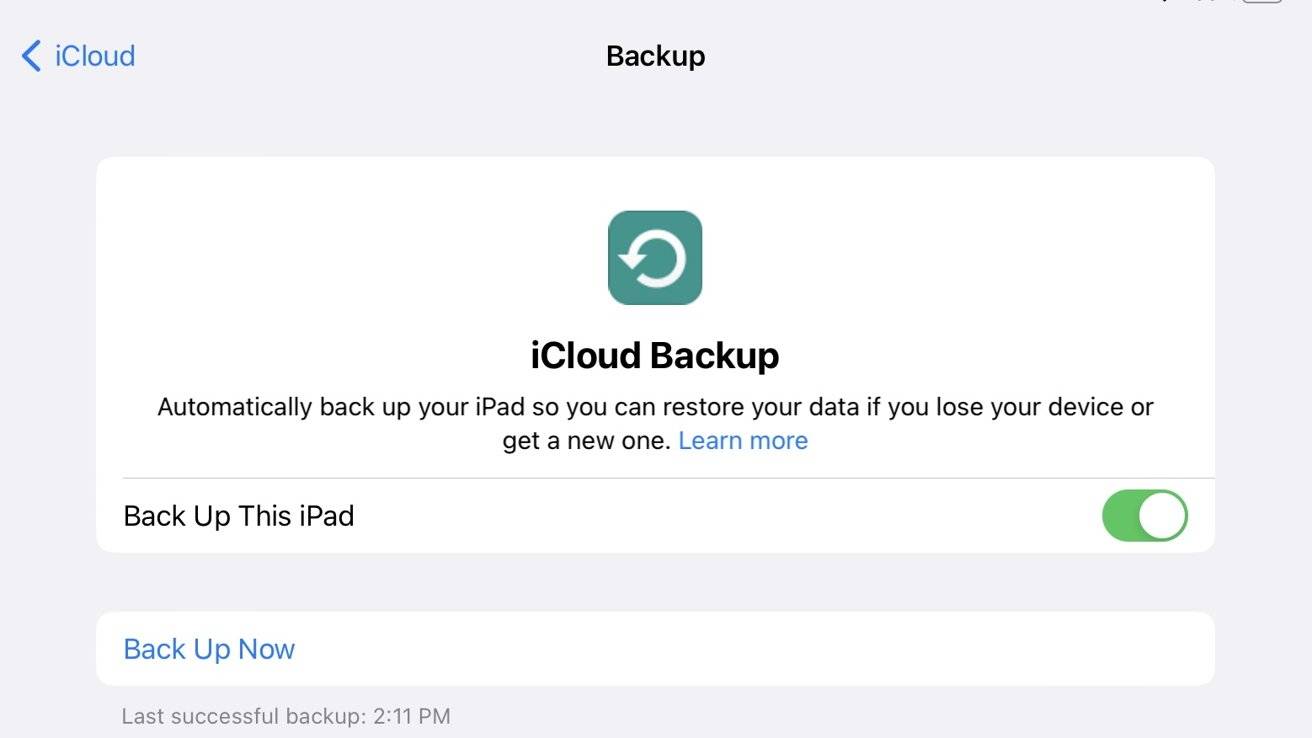
Task: Tap the green part of backup toggle
Action: pos(1120,516)
